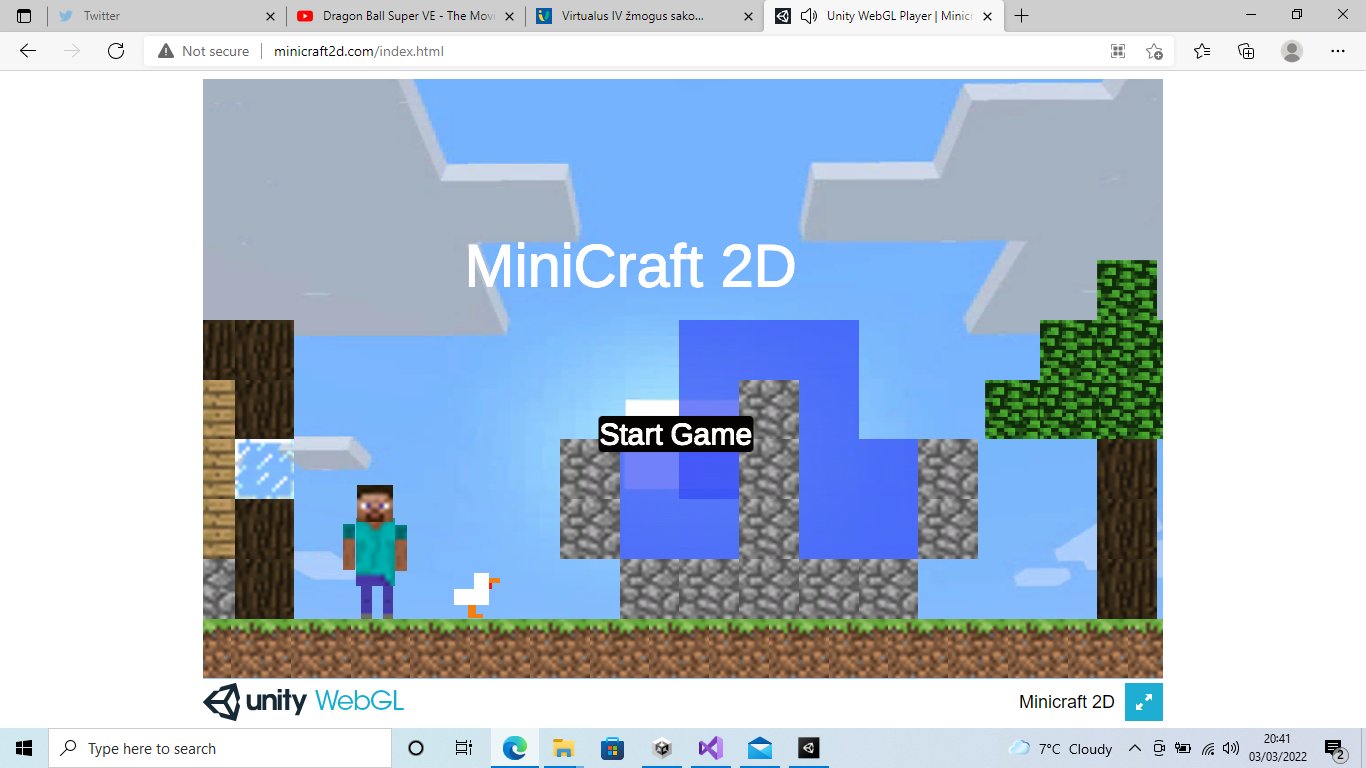Open File Explorer on taskbar
Screen dimensions: 1366x768
[563, 748]
